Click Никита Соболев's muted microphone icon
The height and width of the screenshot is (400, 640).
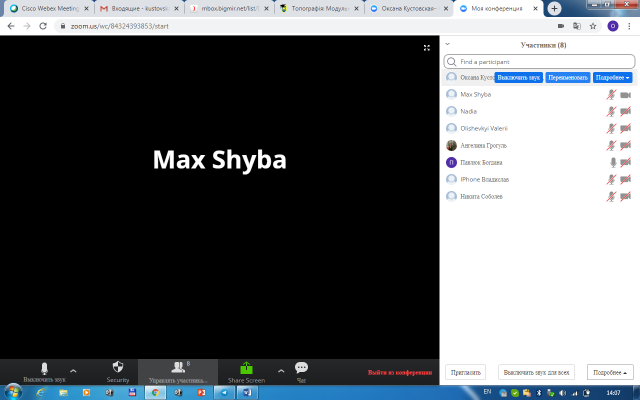pos(611,196)
